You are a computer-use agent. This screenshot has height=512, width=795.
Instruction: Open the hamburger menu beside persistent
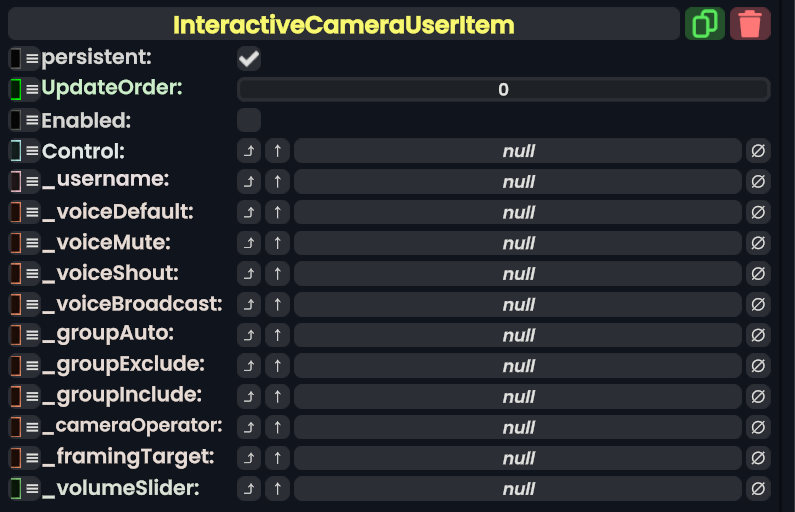pyautogui.click(x=32, y=59)
